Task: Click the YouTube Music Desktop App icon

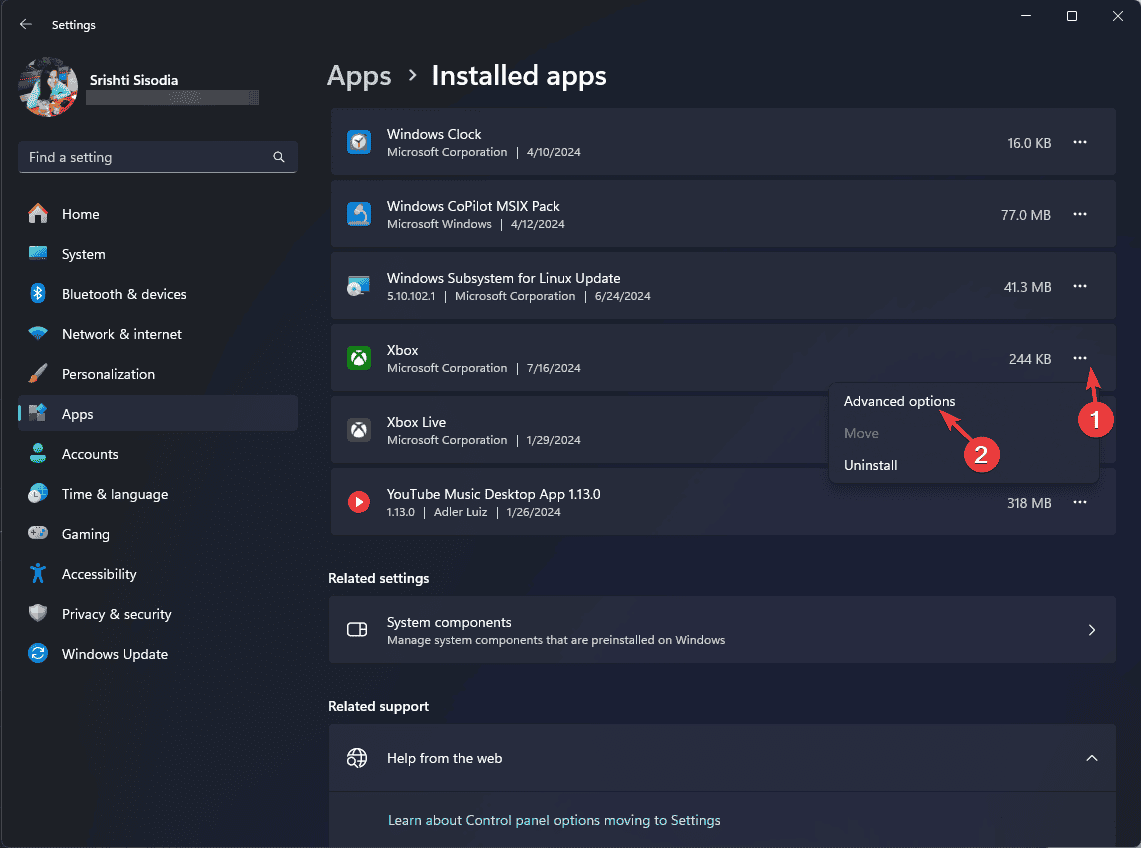Action: pos(359,502)
